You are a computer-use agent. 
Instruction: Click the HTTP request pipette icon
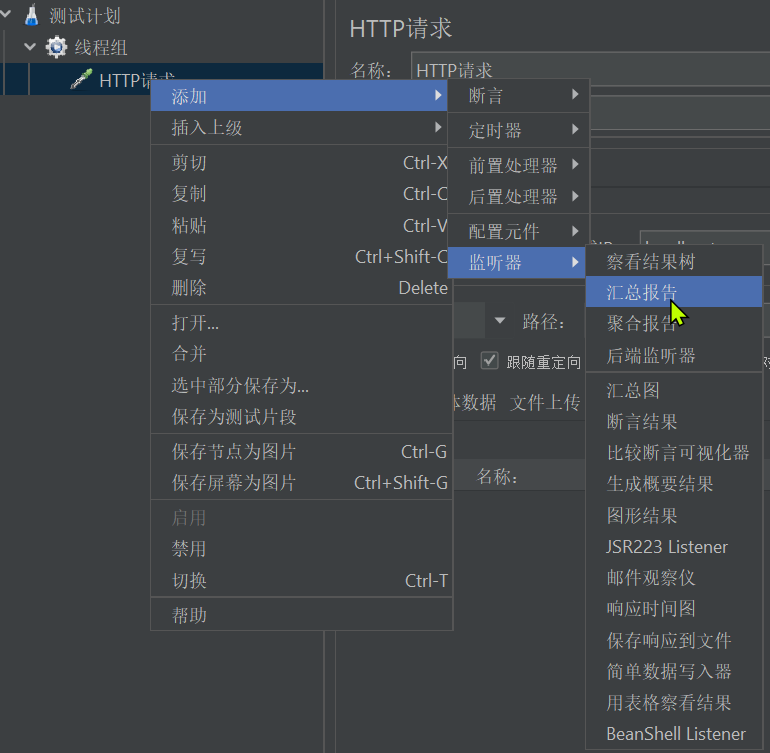click(81, 79)
